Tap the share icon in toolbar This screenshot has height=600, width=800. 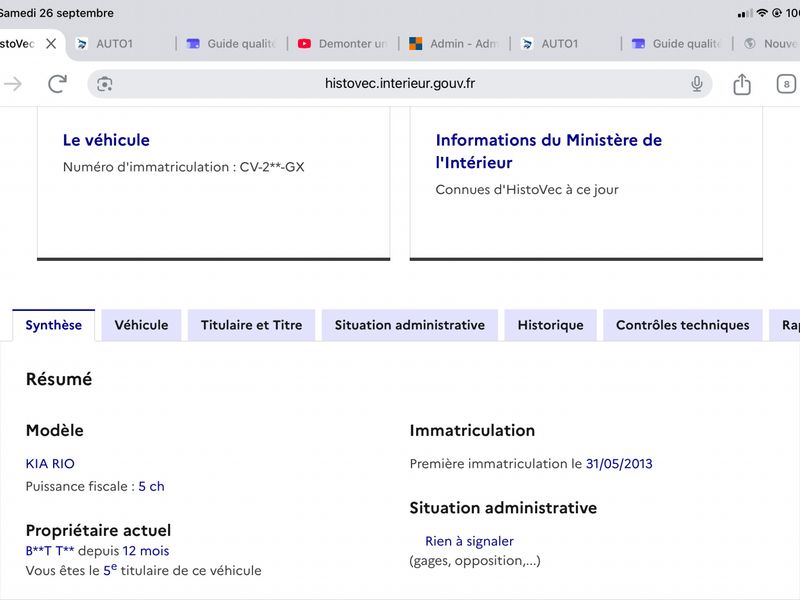coord(742,84)
